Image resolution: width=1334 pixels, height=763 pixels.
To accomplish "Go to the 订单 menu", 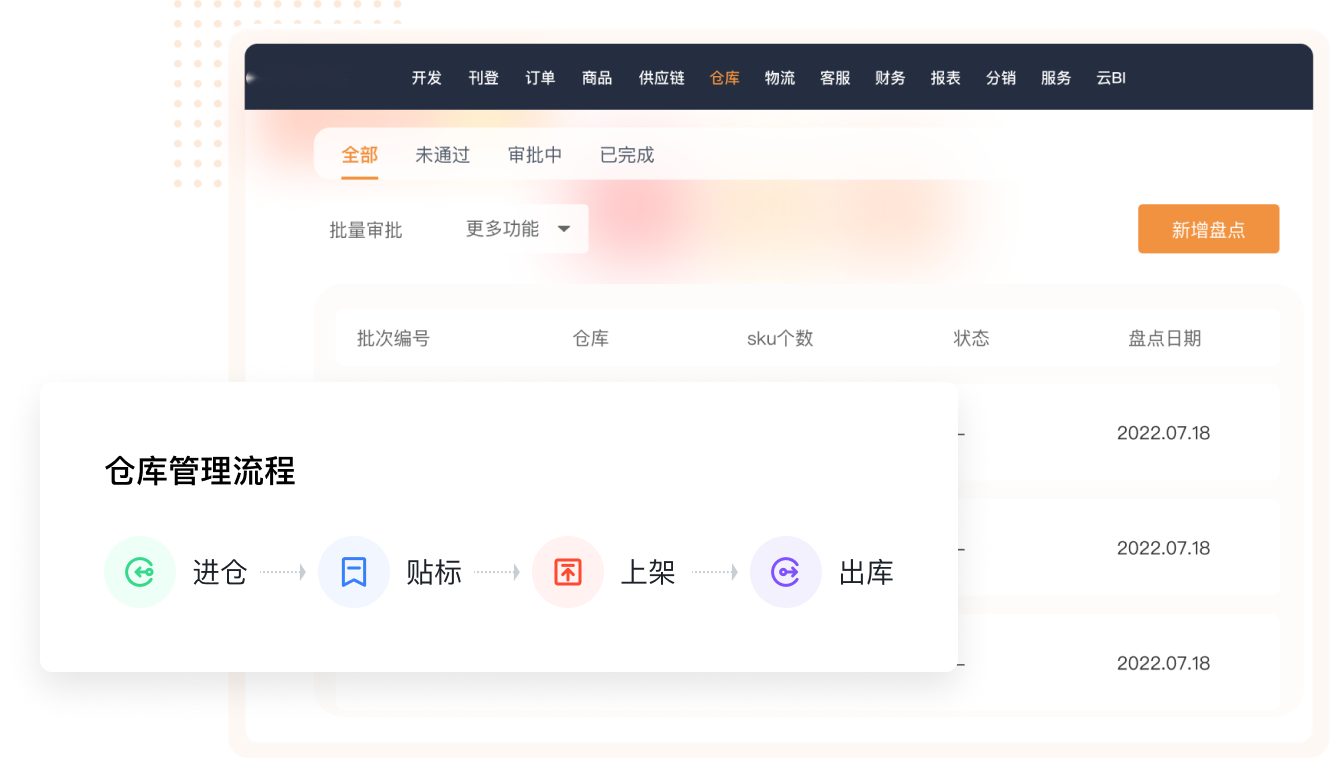I will point(540,78).
